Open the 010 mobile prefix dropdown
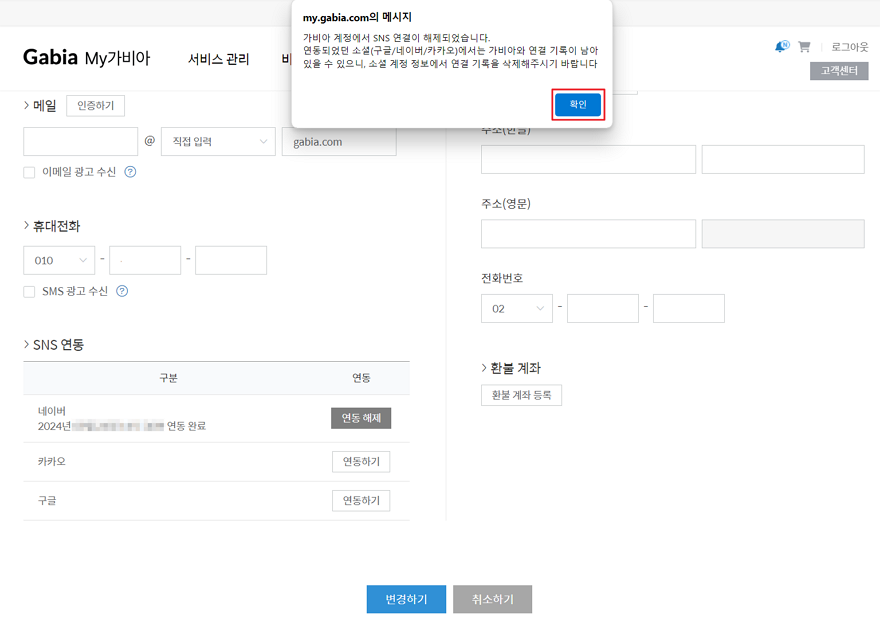The width and height of the screenshot is (880, 630). point(59,260)
